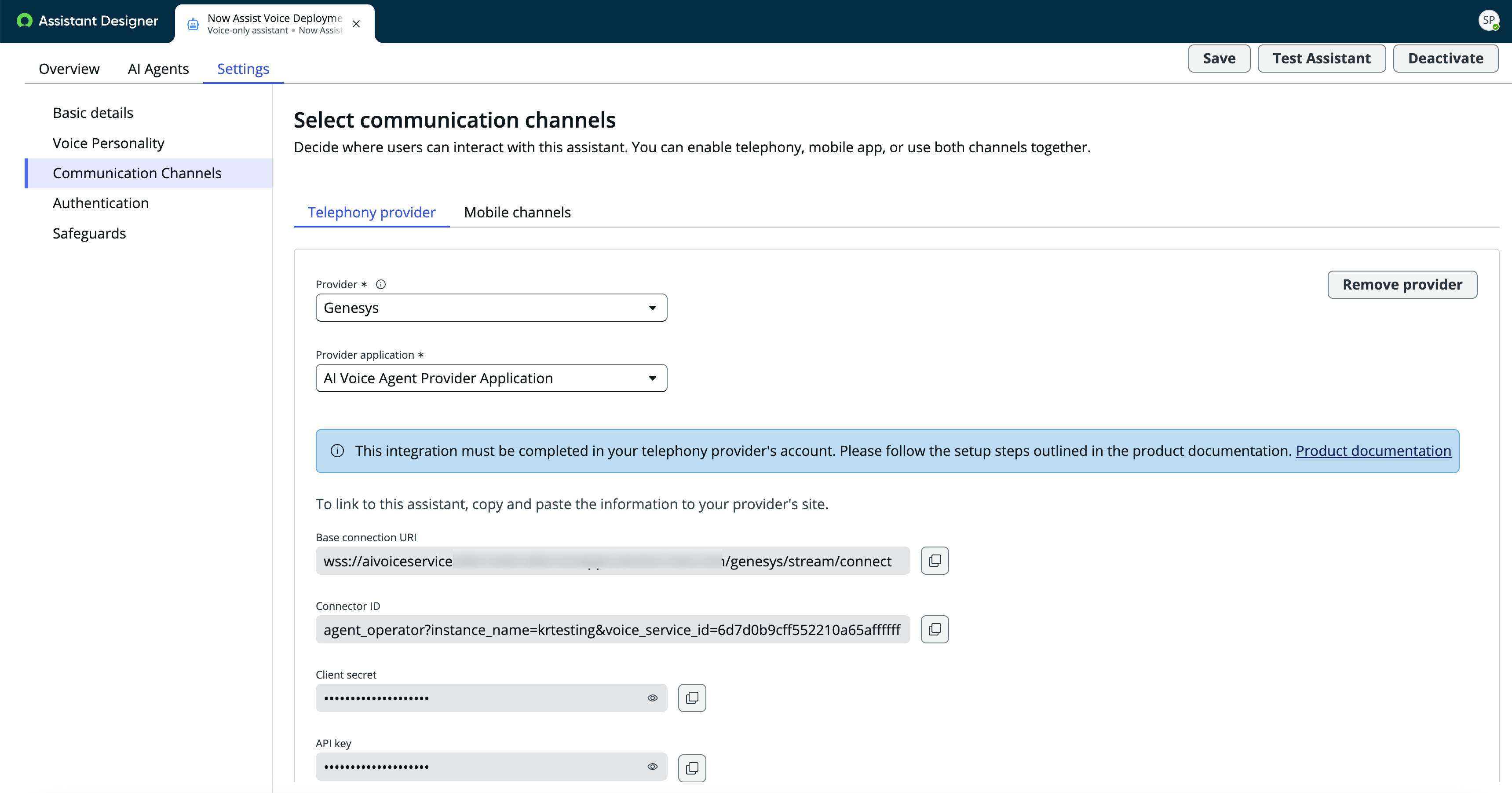Click the API key masked field
This screenshot has height=793, width=1512.
pyautogui.click(x=491, y=767)
